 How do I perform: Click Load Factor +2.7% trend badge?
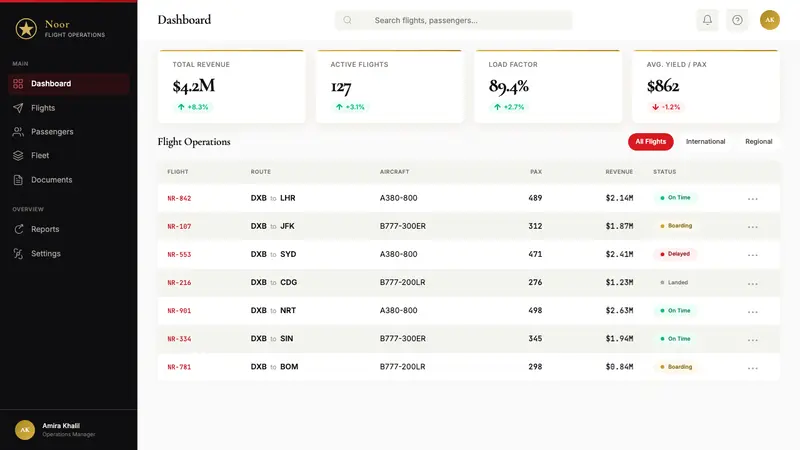coord(509,107)
